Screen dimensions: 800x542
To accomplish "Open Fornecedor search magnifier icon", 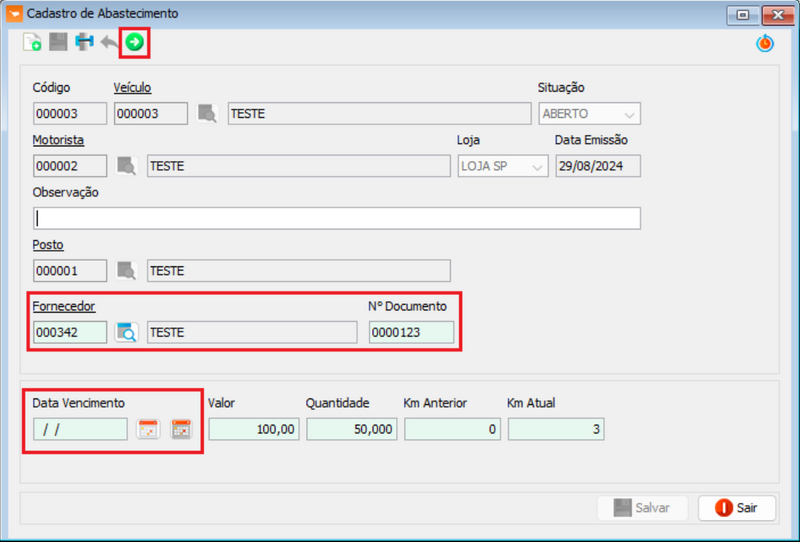I will click(126, 333).
